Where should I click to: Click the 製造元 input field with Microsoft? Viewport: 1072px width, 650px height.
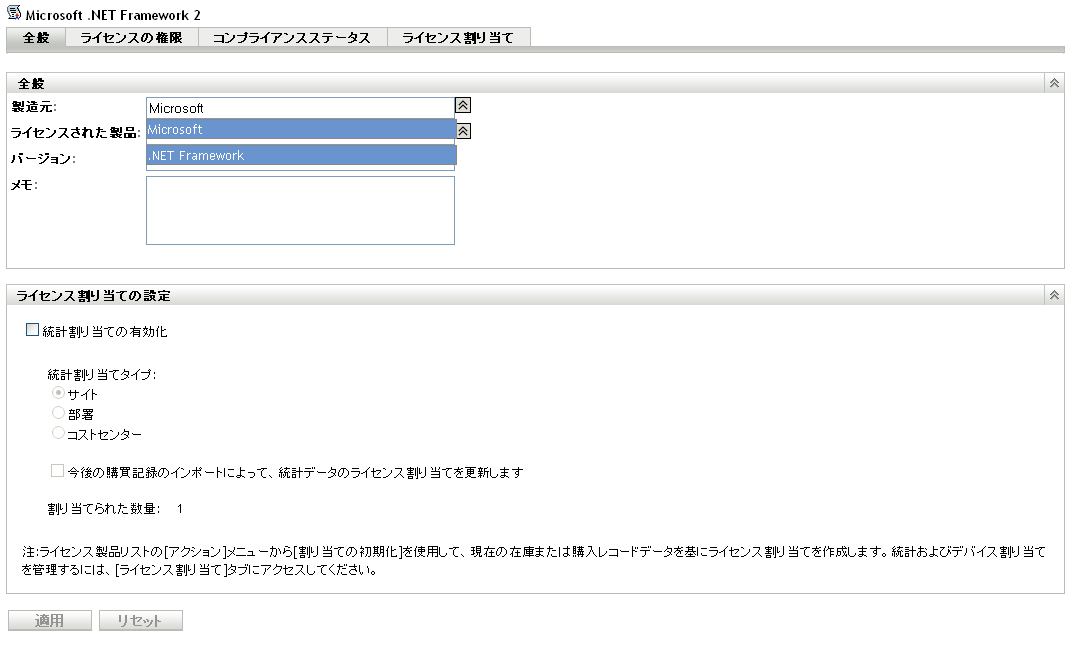tap(300, 108)
